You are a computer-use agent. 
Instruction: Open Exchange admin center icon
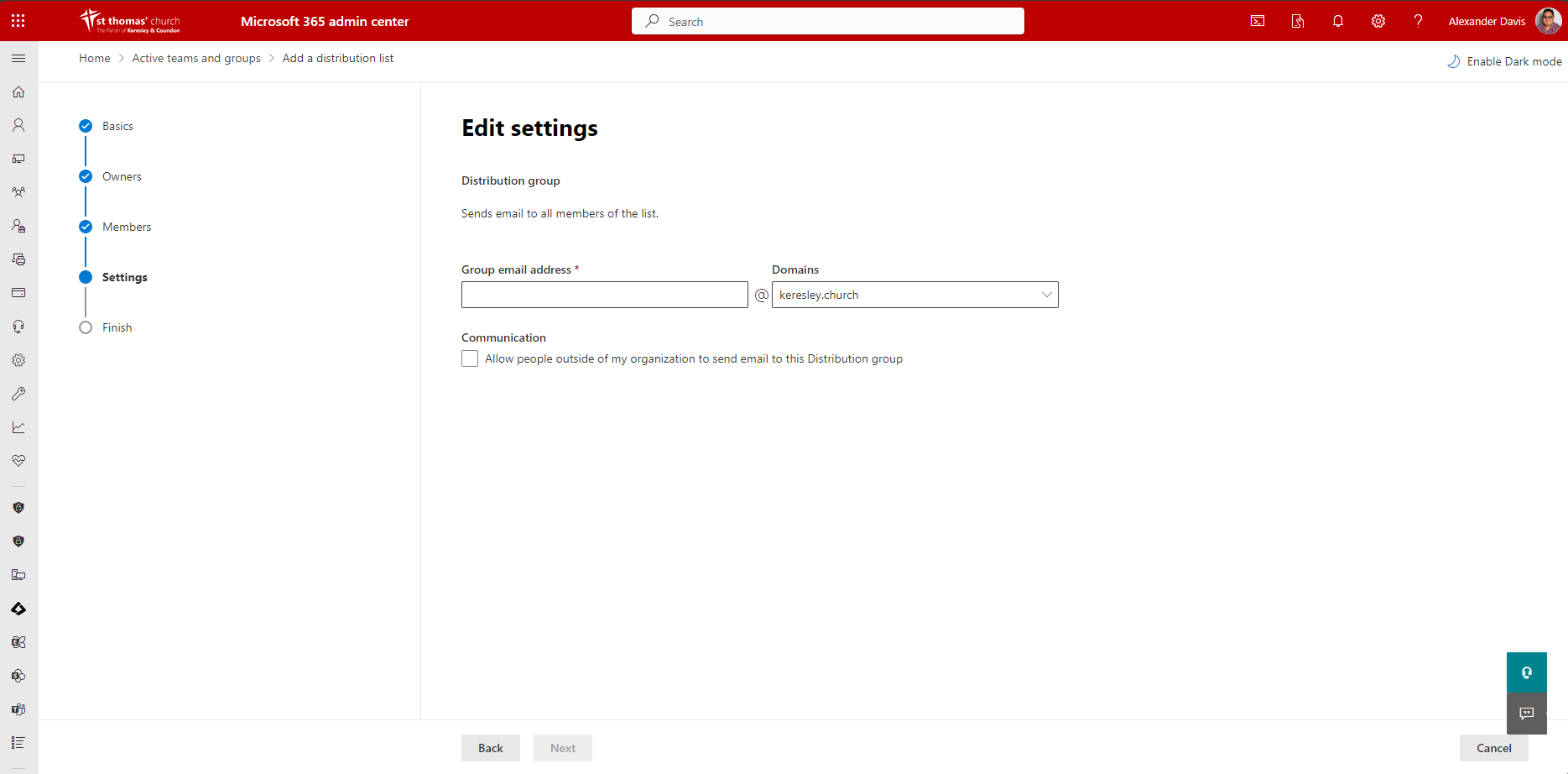[18, 642]
